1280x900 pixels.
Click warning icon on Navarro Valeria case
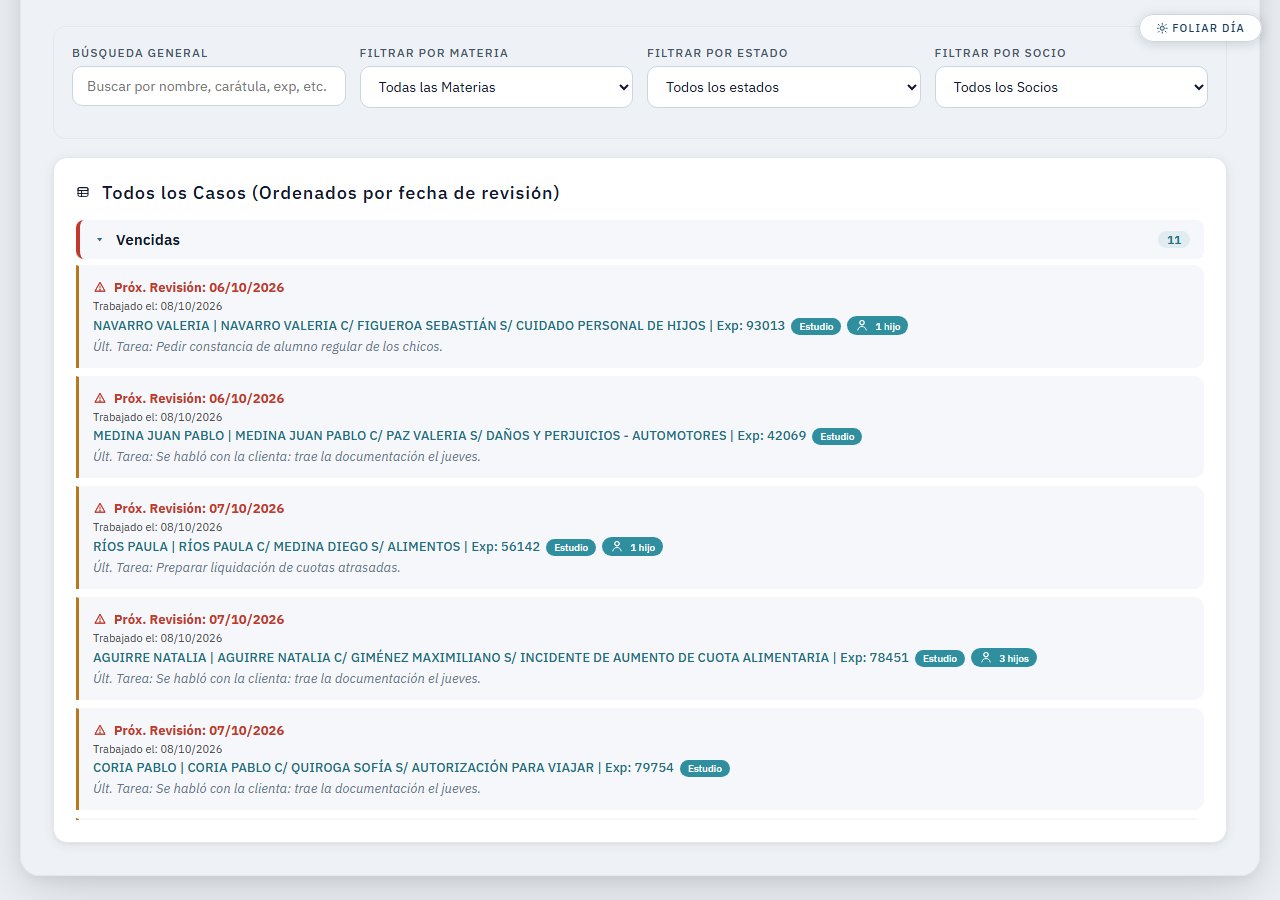pos(100,288)
